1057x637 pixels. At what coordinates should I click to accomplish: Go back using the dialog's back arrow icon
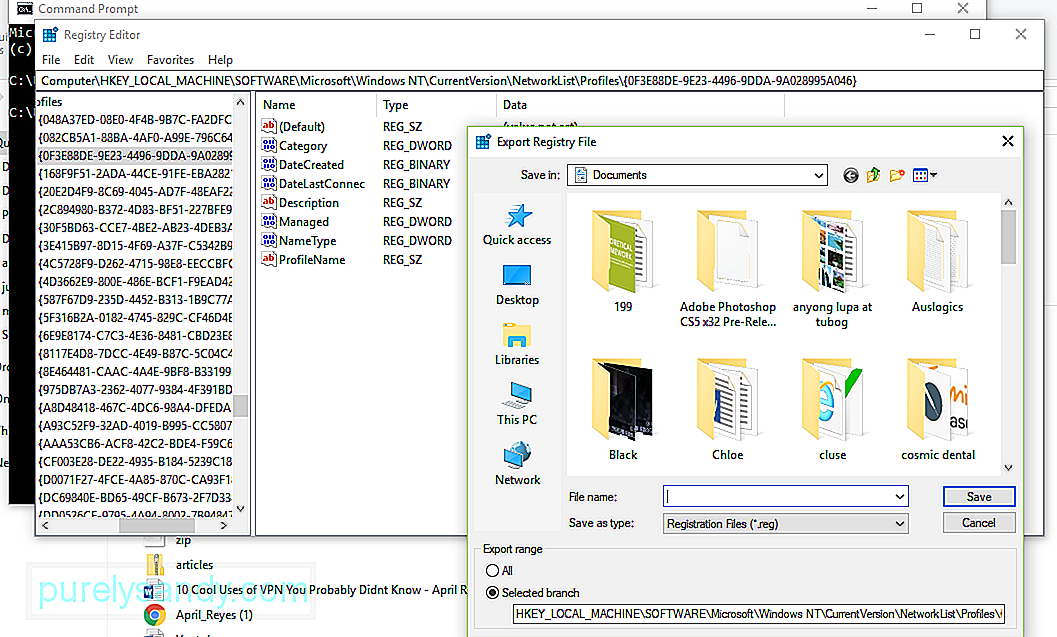click(x=851, y=175)
